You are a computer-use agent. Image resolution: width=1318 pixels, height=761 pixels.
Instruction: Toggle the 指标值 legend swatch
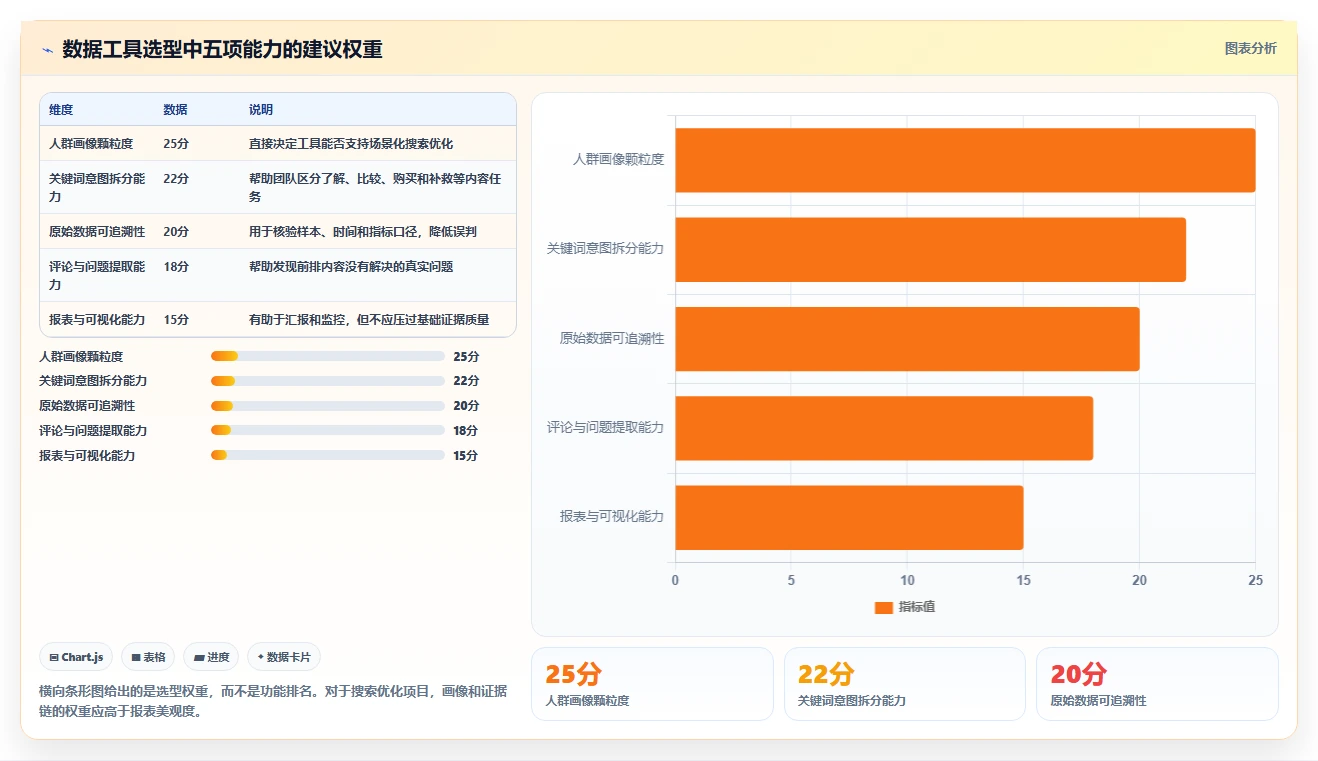click(x=883, y=607)
